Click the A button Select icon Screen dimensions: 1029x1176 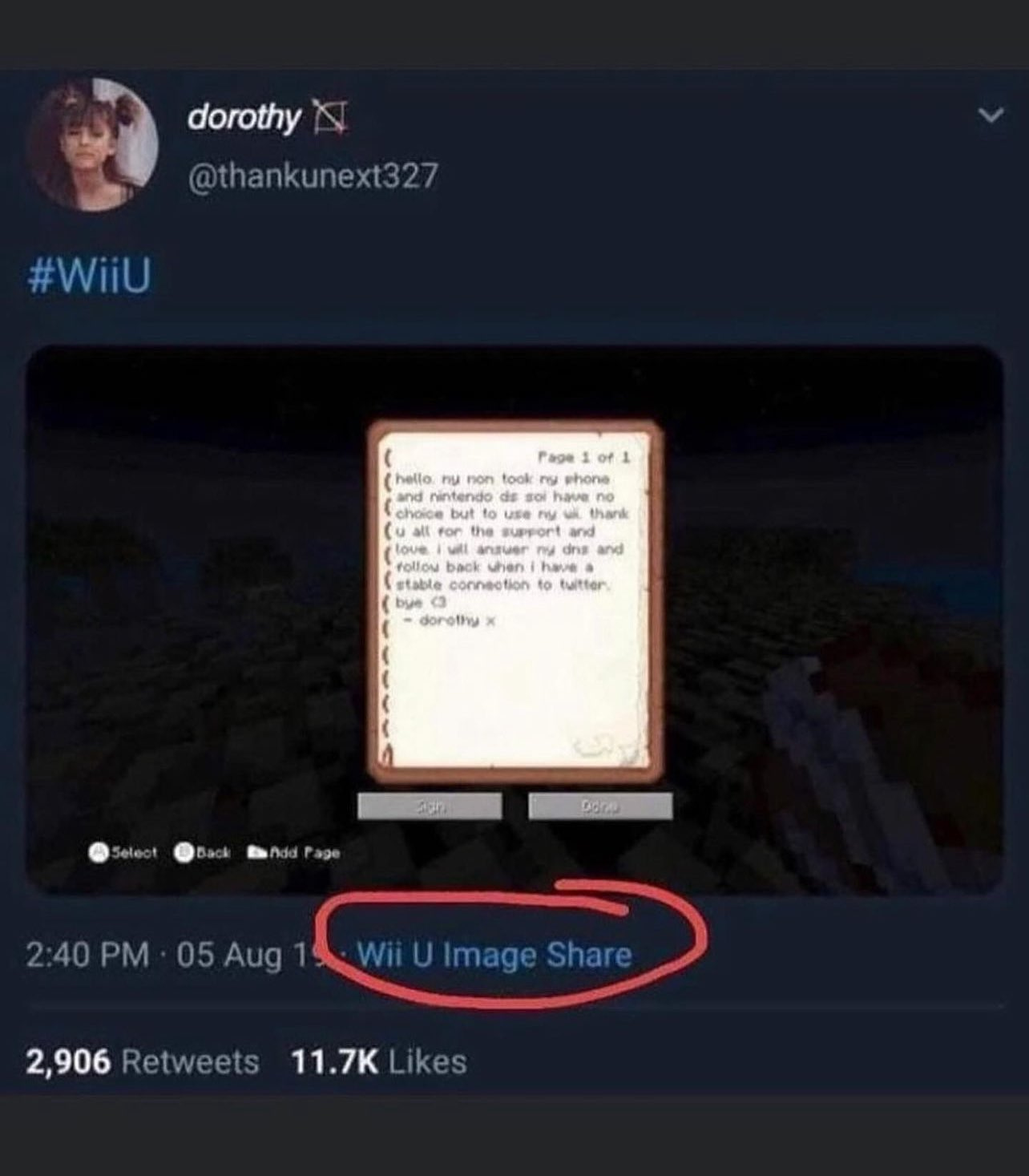tap(99, 853)
